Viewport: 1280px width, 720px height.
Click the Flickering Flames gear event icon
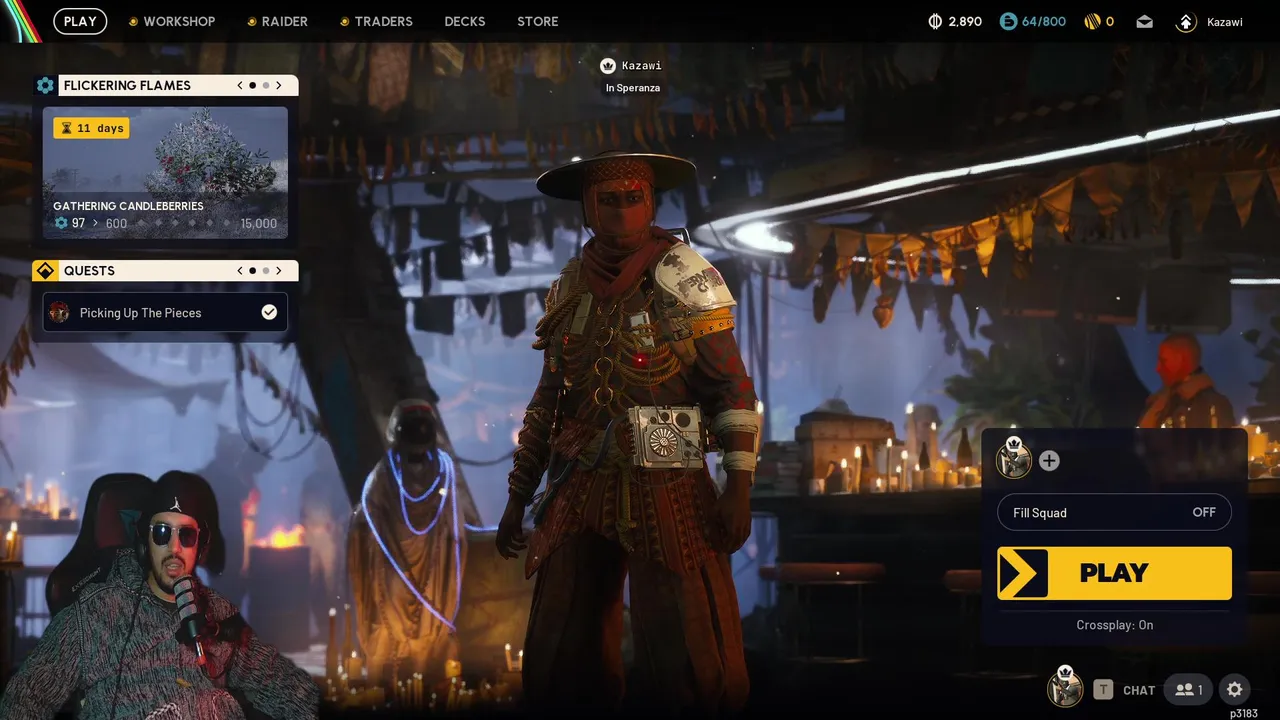pyautogui.click(x=45, y=85)
